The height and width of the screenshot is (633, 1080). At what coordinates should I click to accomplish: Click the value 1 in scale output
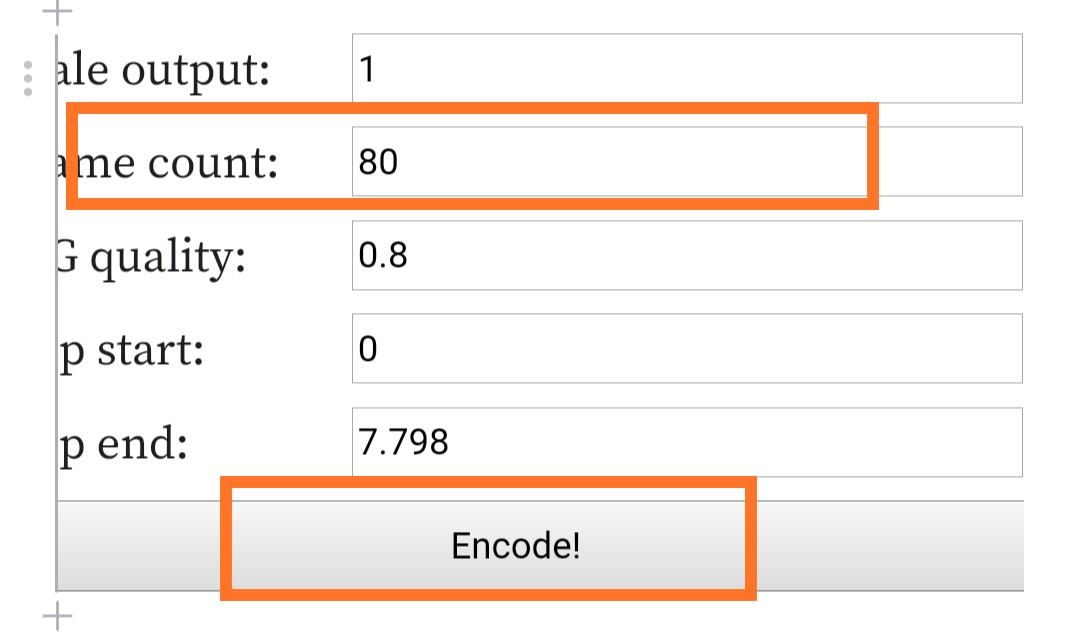[x=367, y=69]
